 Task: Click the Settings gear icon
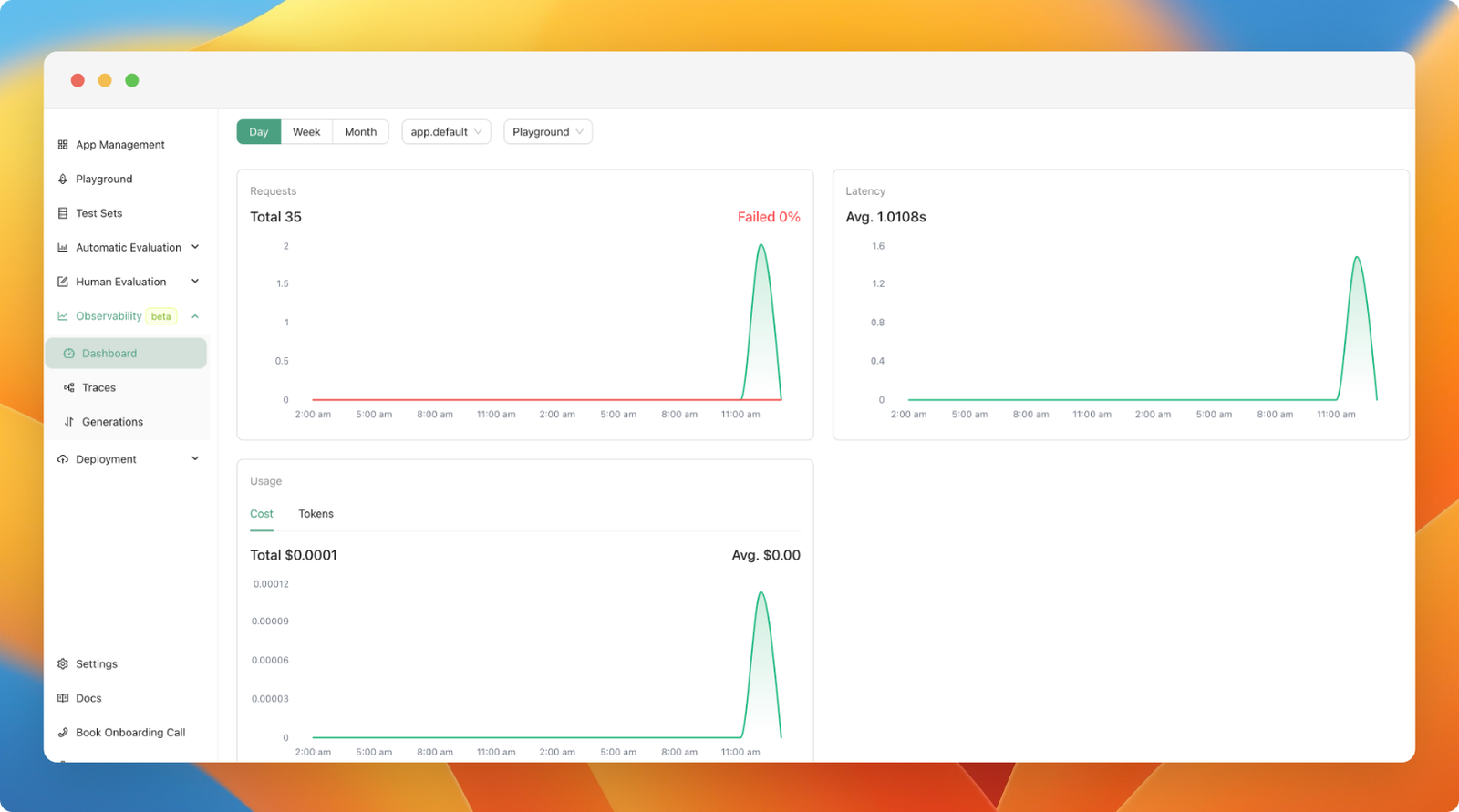[63, 664]
